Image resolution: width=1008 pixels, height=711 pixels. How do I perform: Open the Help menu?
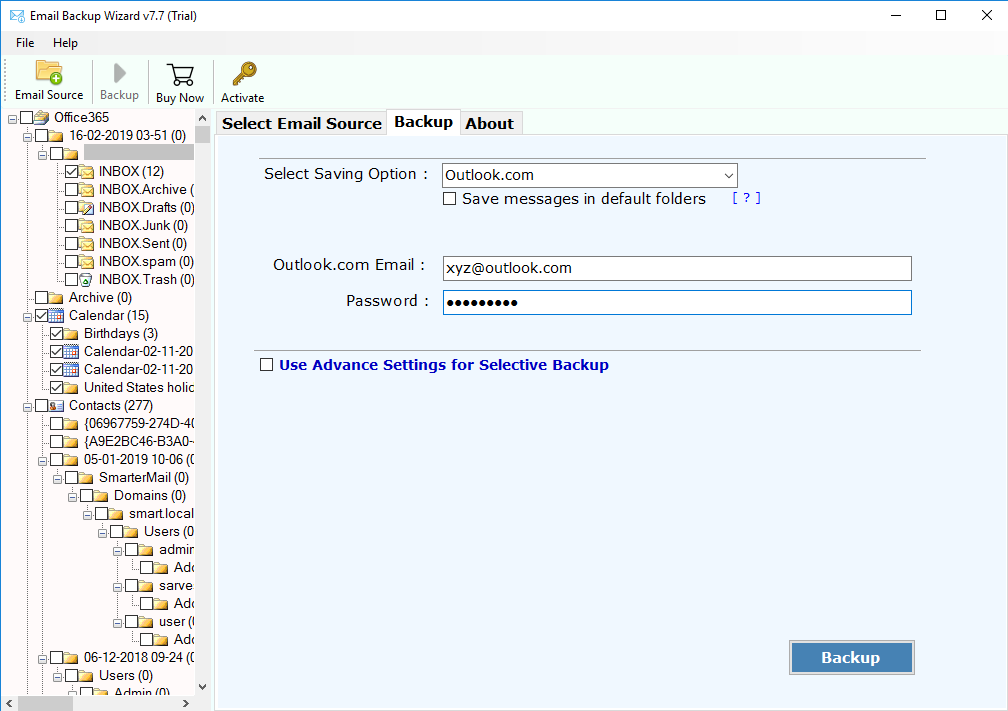point(65,43)
